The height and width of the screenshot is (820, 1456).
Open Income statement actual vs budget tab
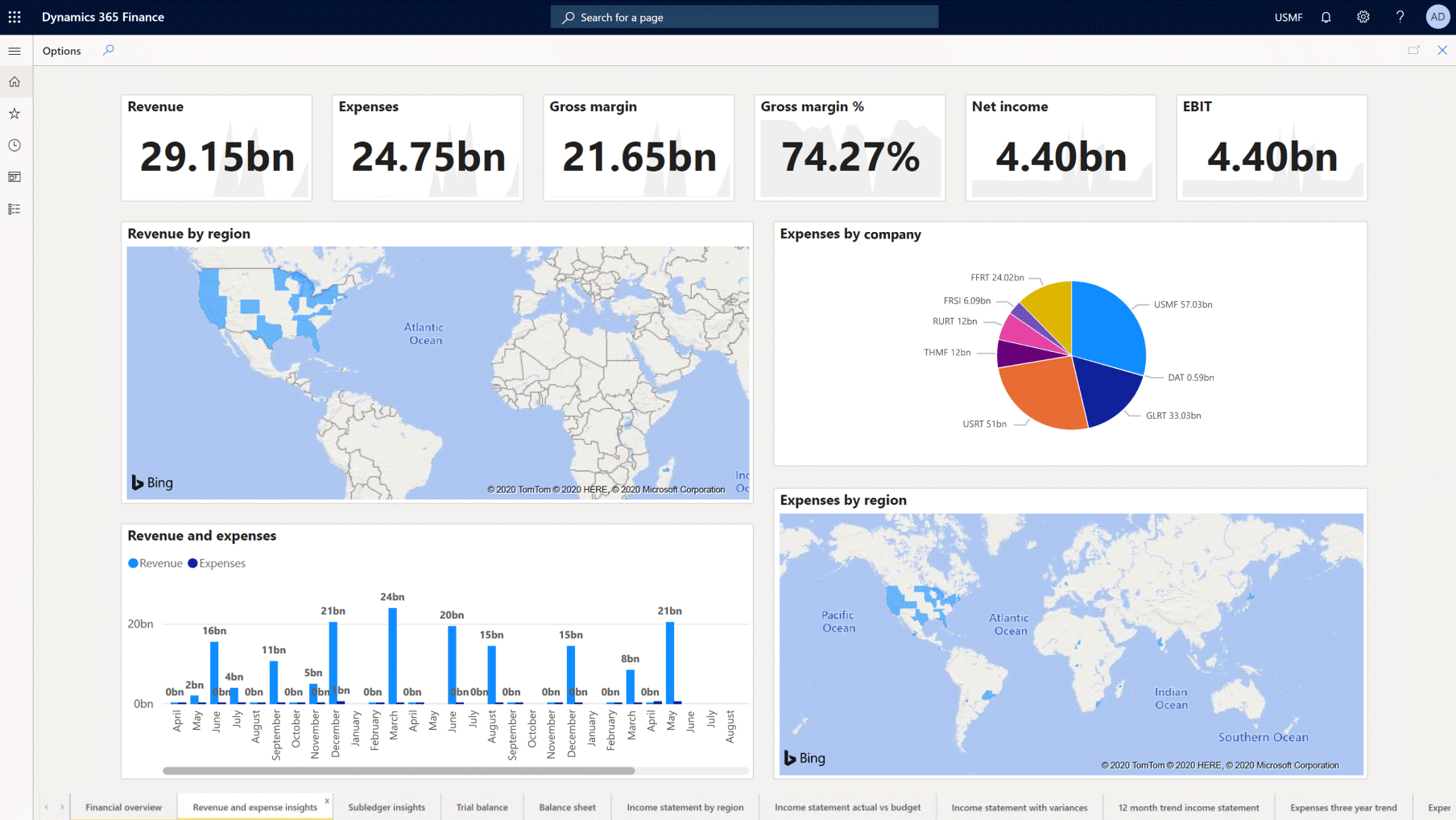[847, 807]
